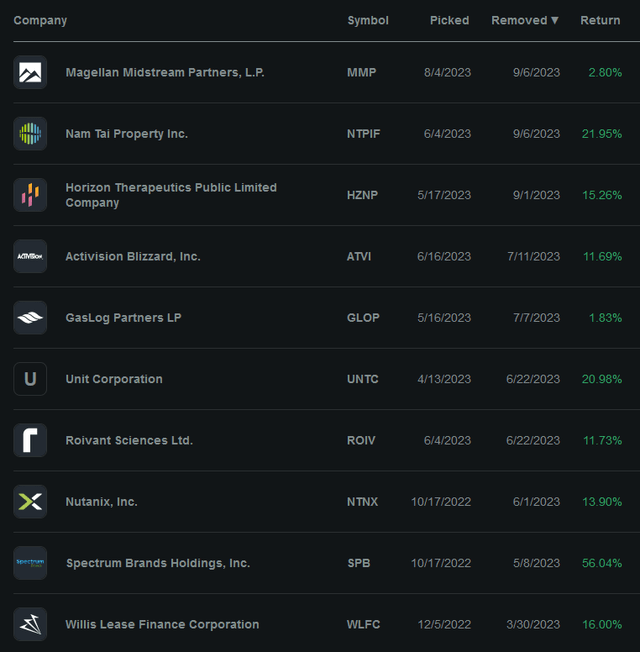This screenshot has width=640, height=652.
Task: Sort by the Picked column header
Action: pos(450,20)
